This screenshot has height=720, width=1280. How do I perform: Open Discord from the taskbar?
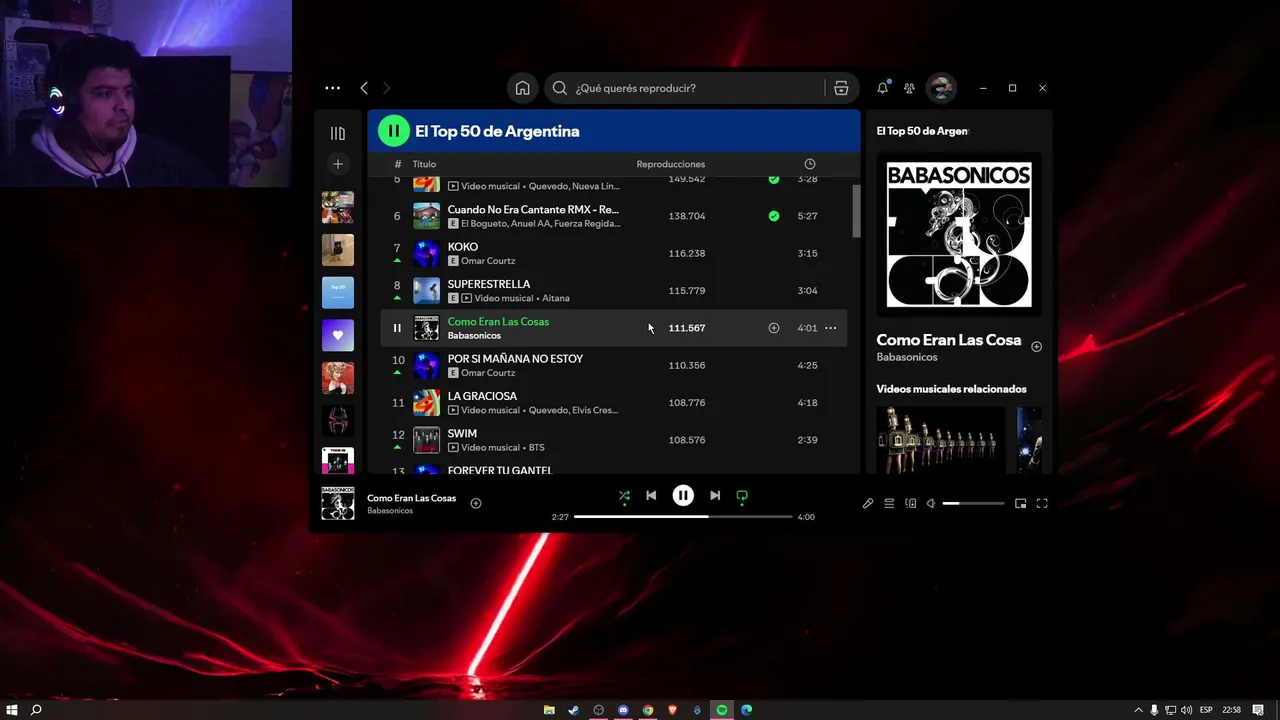coord(623,710)
